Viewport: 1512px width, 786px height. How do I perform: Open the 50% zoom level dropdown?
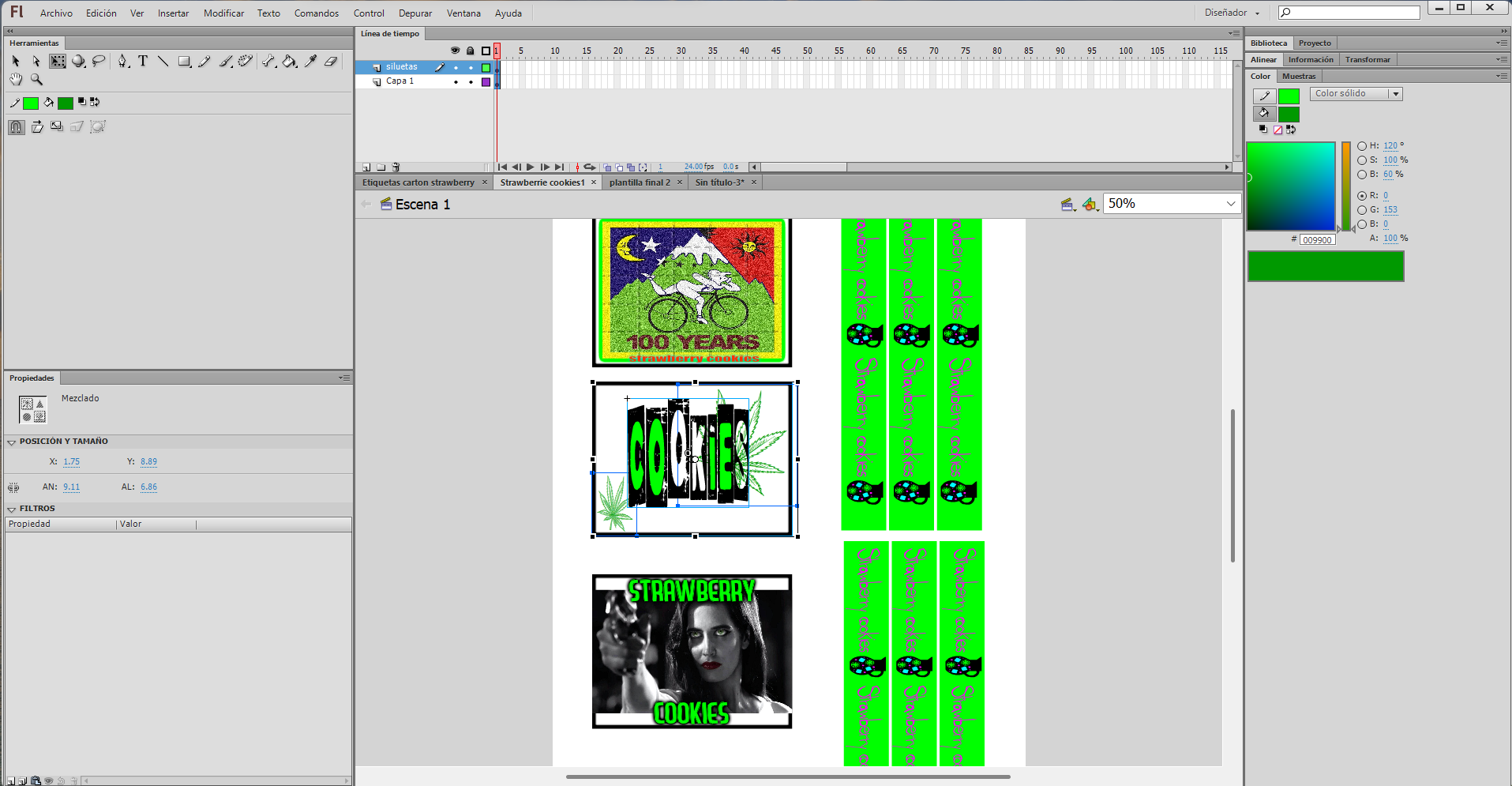(x=1230, y=204)
